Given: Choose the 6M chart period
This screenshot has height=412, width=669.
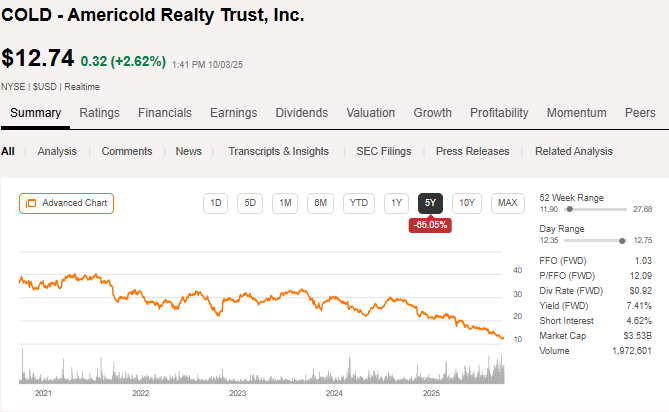Looking at the screenshot, I should click(x=320, y=204).
